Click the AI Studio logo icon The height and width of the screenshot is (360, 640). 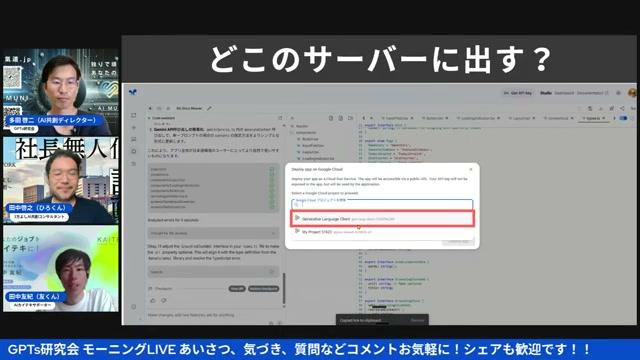pyautogui.click(x=133, y=93)
